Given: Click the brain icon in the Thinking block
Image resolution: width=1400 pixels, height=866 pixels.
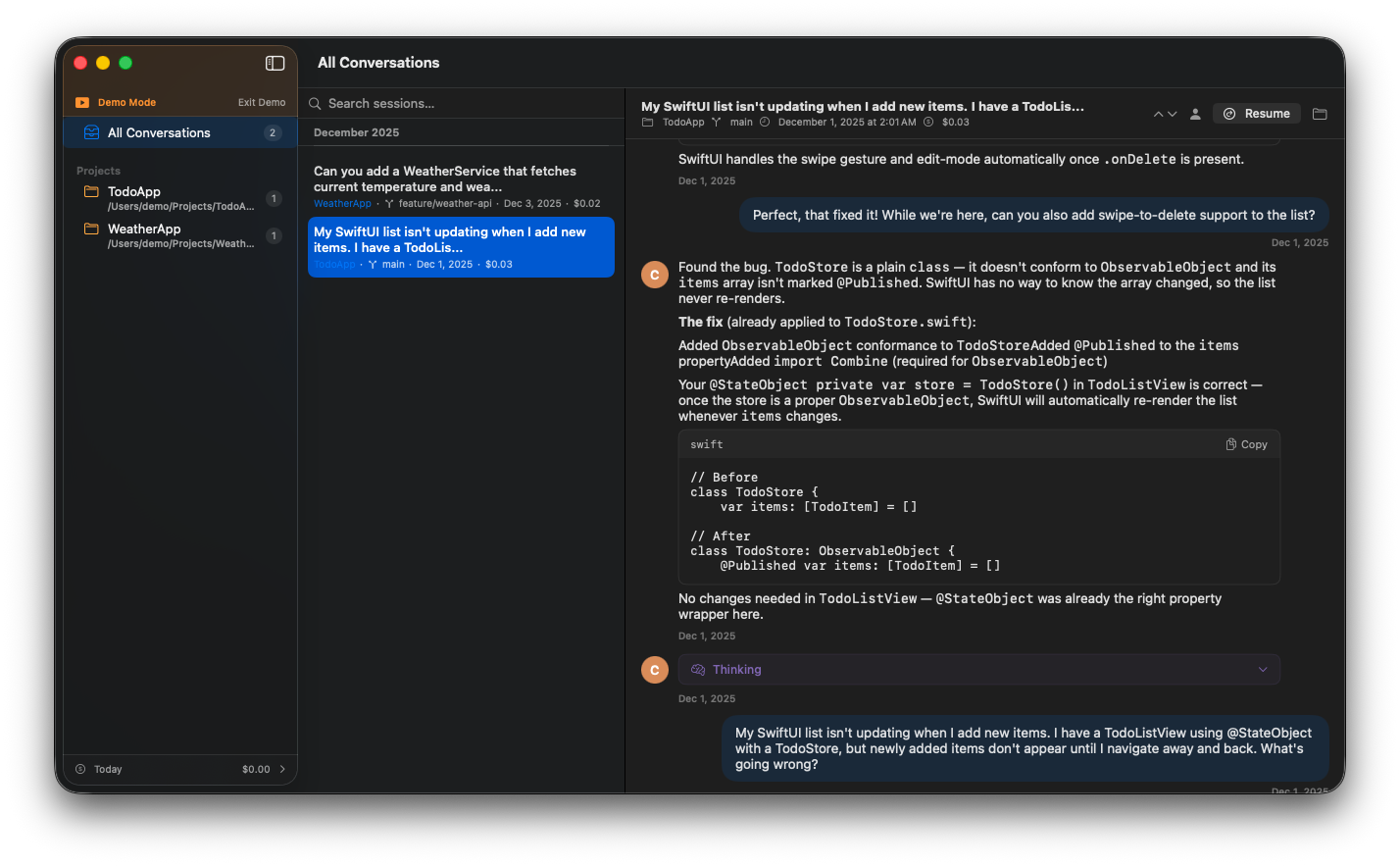Looking at the screenshot, I should point(698,669).
